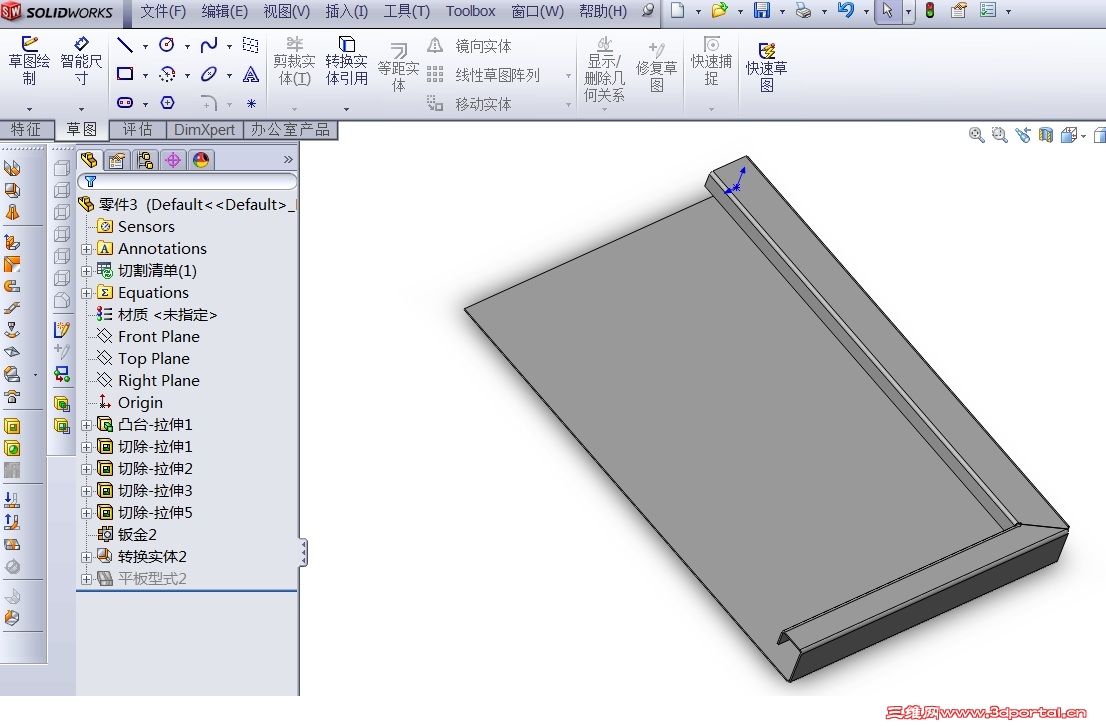The height and width of the screenshot is (726, 1106).
Task: Click Linear Sketch Pattern (线性草图阵列)
Action: (x=483, y=75)
